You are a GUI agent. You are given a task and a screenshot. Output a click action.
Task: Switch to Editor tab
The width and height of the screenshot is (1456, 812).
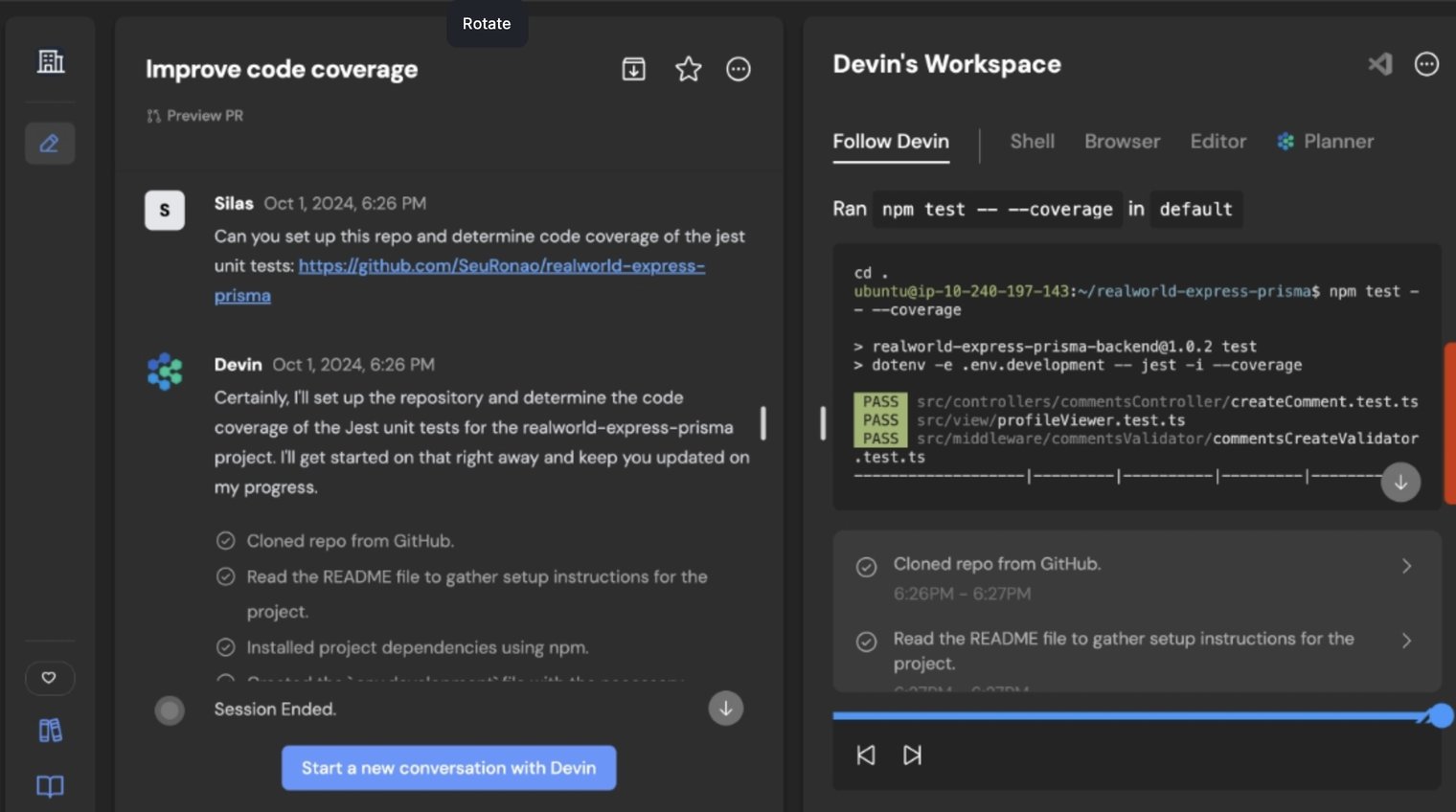coord(1218,142)
